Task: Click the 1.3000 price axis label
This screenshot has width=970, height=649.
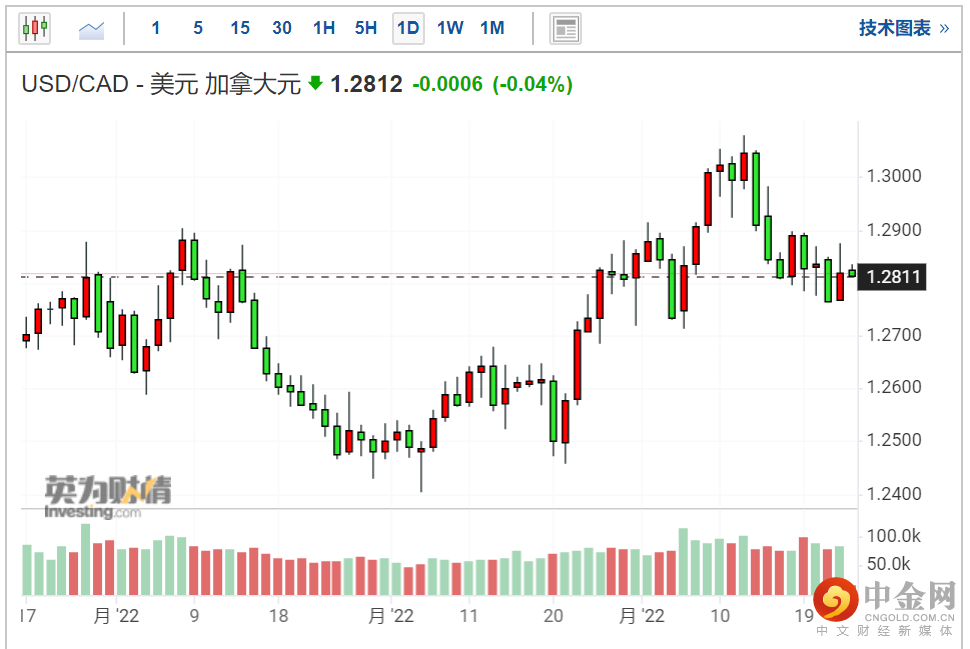Action: pos(895,177)
